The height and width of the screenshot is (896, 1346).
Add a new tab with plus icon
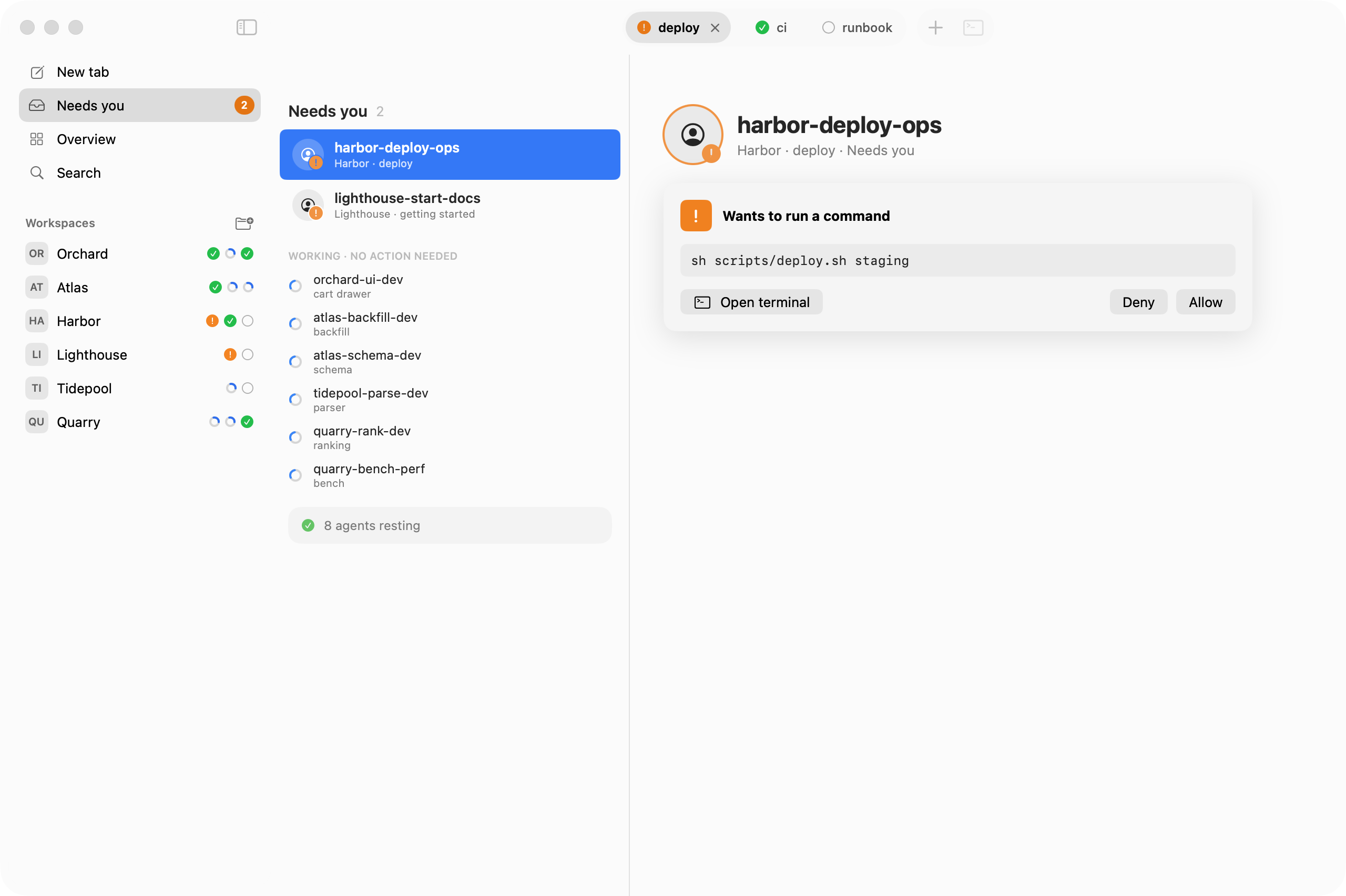935,27
